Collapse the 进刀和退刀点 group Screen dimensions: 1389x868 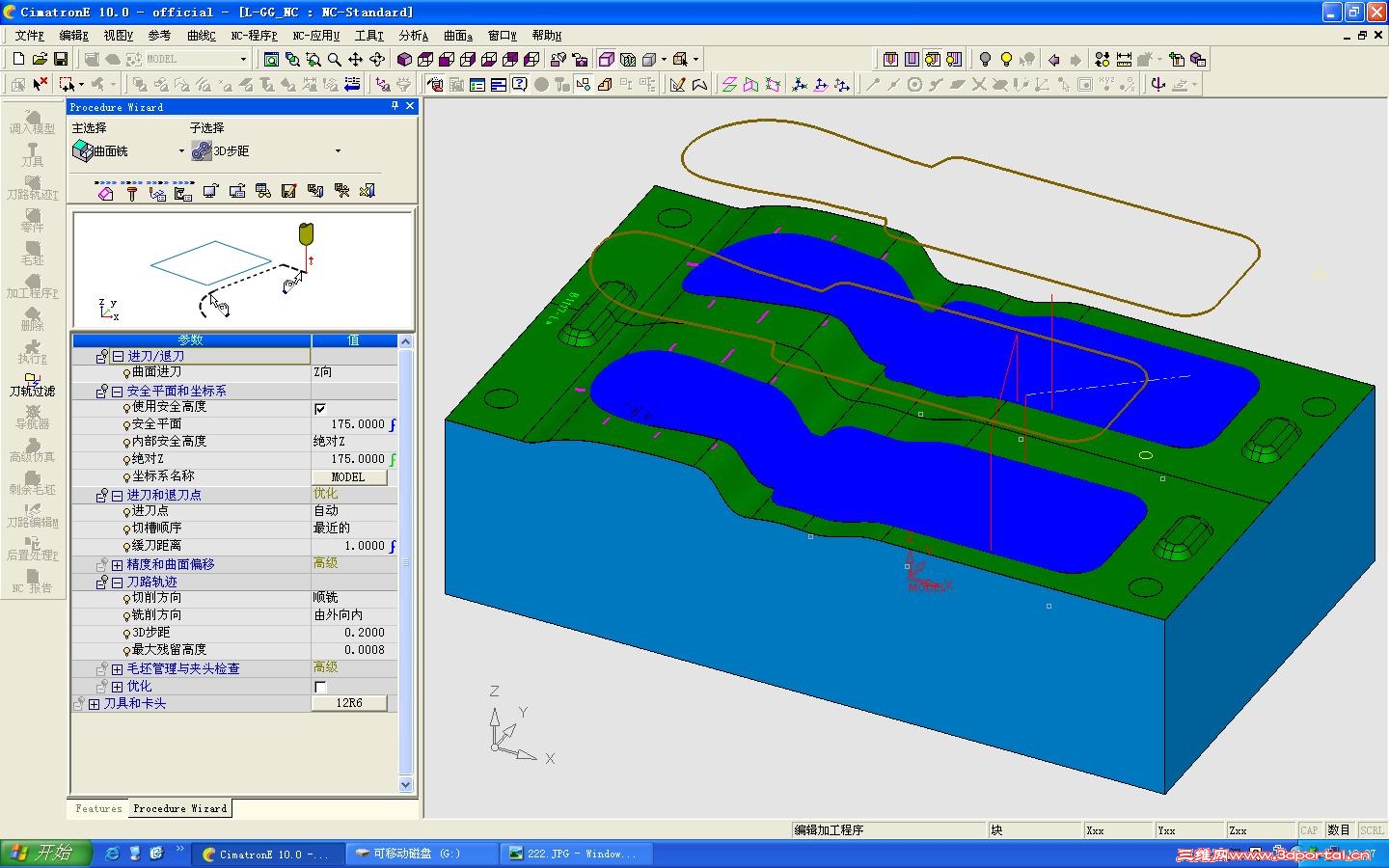point(118,496)
